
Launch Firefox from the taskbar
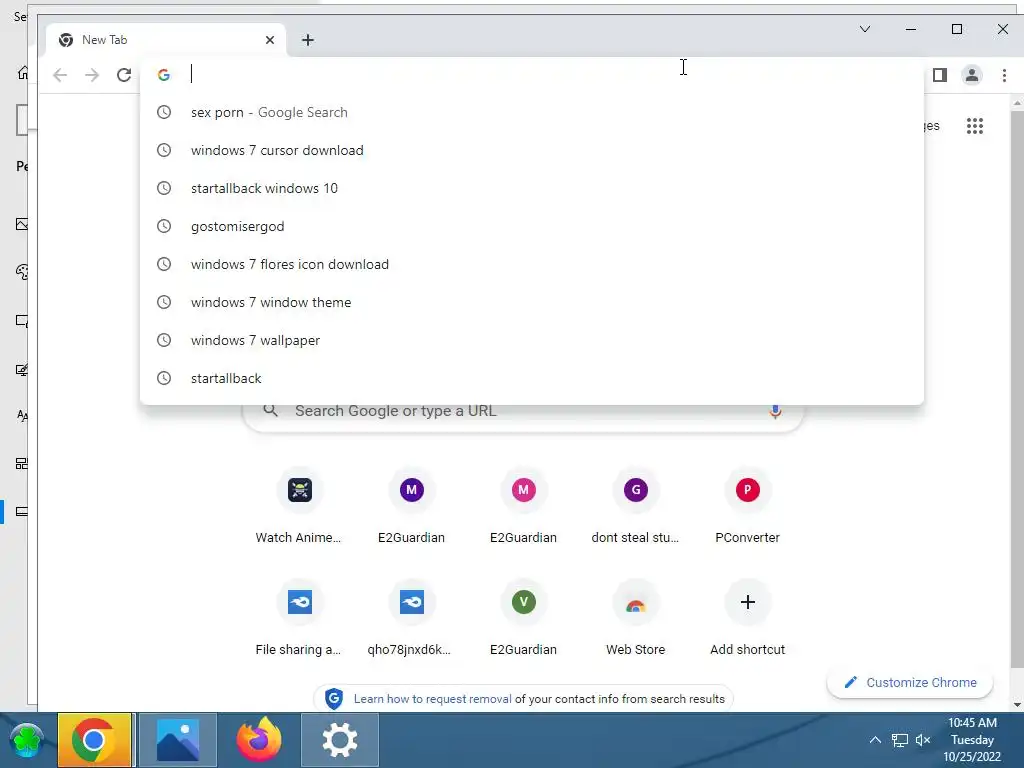tap(259, 741)
